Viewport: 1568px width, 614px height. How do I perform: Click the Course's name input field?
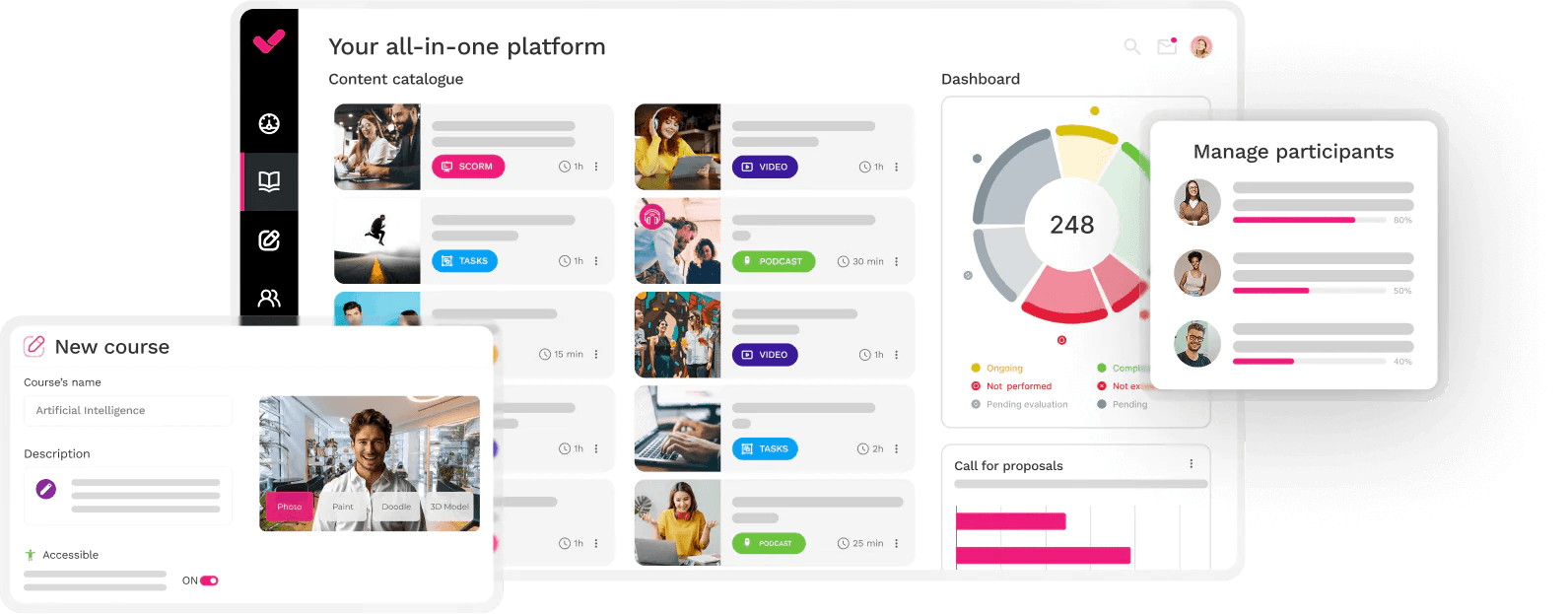(128, 410)
